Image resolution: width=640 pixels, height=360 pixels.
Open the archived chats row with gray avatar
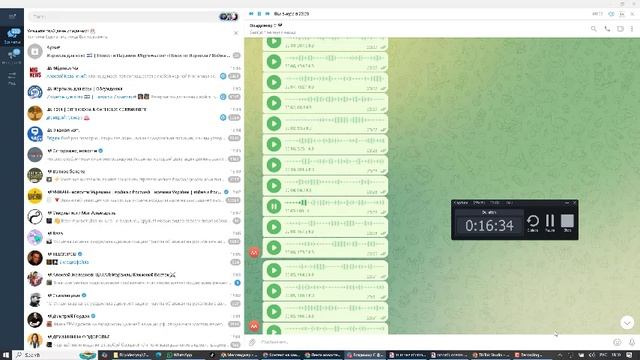pyautogui.click(x=134, y=51)
